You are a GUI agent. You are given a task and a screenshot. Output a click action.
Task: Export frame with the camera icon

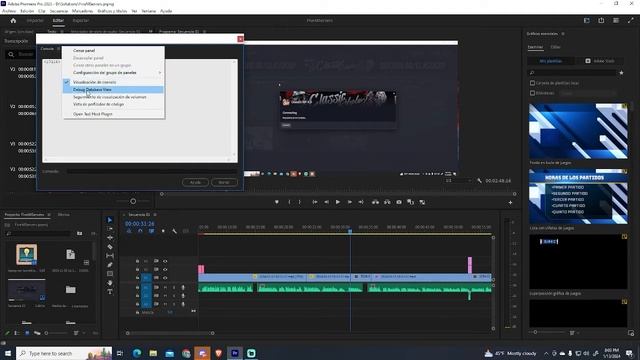[399, 202]
